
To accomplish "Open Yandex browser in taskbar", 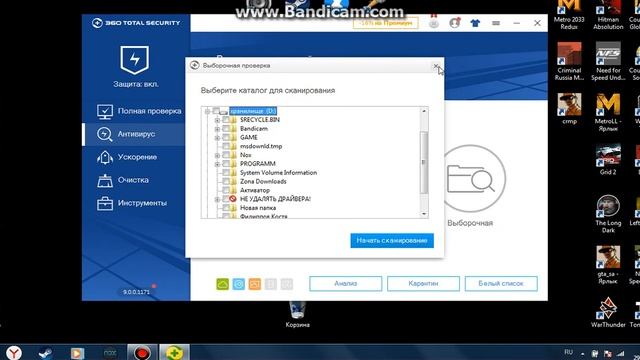I will coord(14,353).
